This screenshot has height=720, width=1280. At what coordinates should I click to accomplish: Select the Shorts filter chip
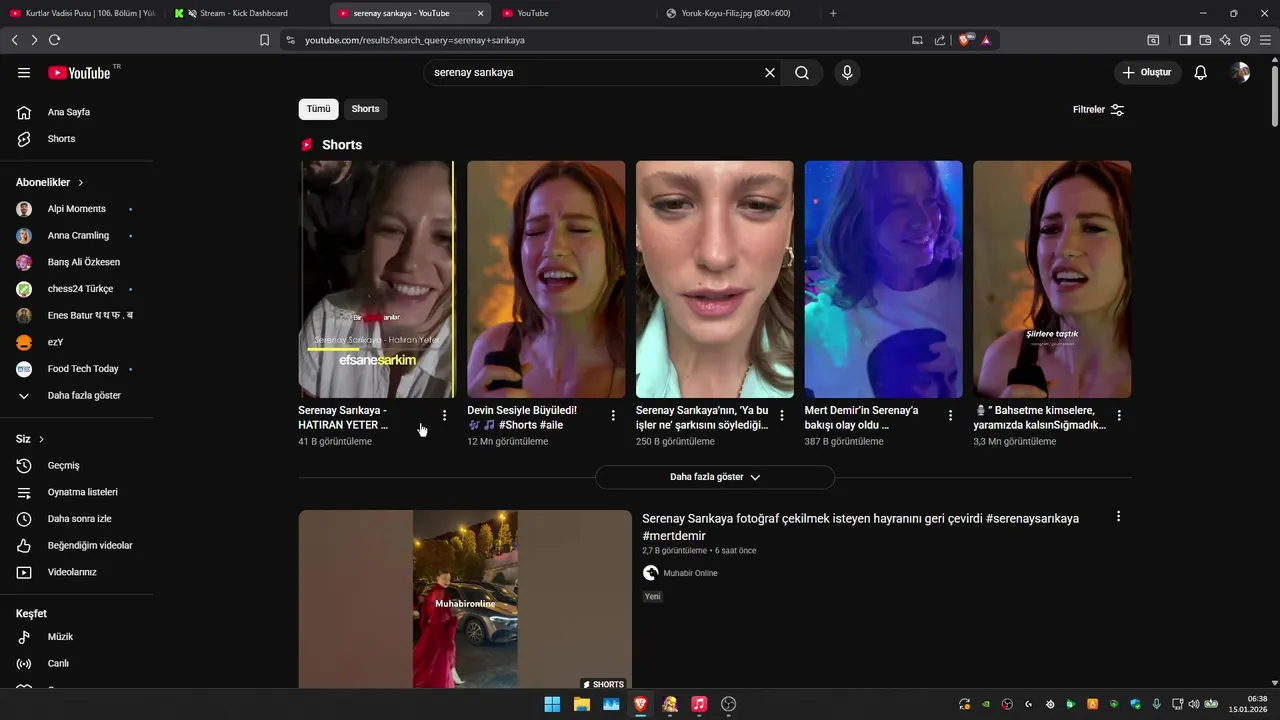pos(365,109)
